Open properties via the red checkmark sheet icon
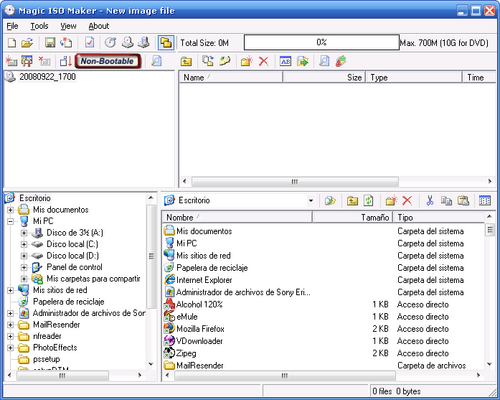Screen dimensions: 500x400 coord(89,43)
